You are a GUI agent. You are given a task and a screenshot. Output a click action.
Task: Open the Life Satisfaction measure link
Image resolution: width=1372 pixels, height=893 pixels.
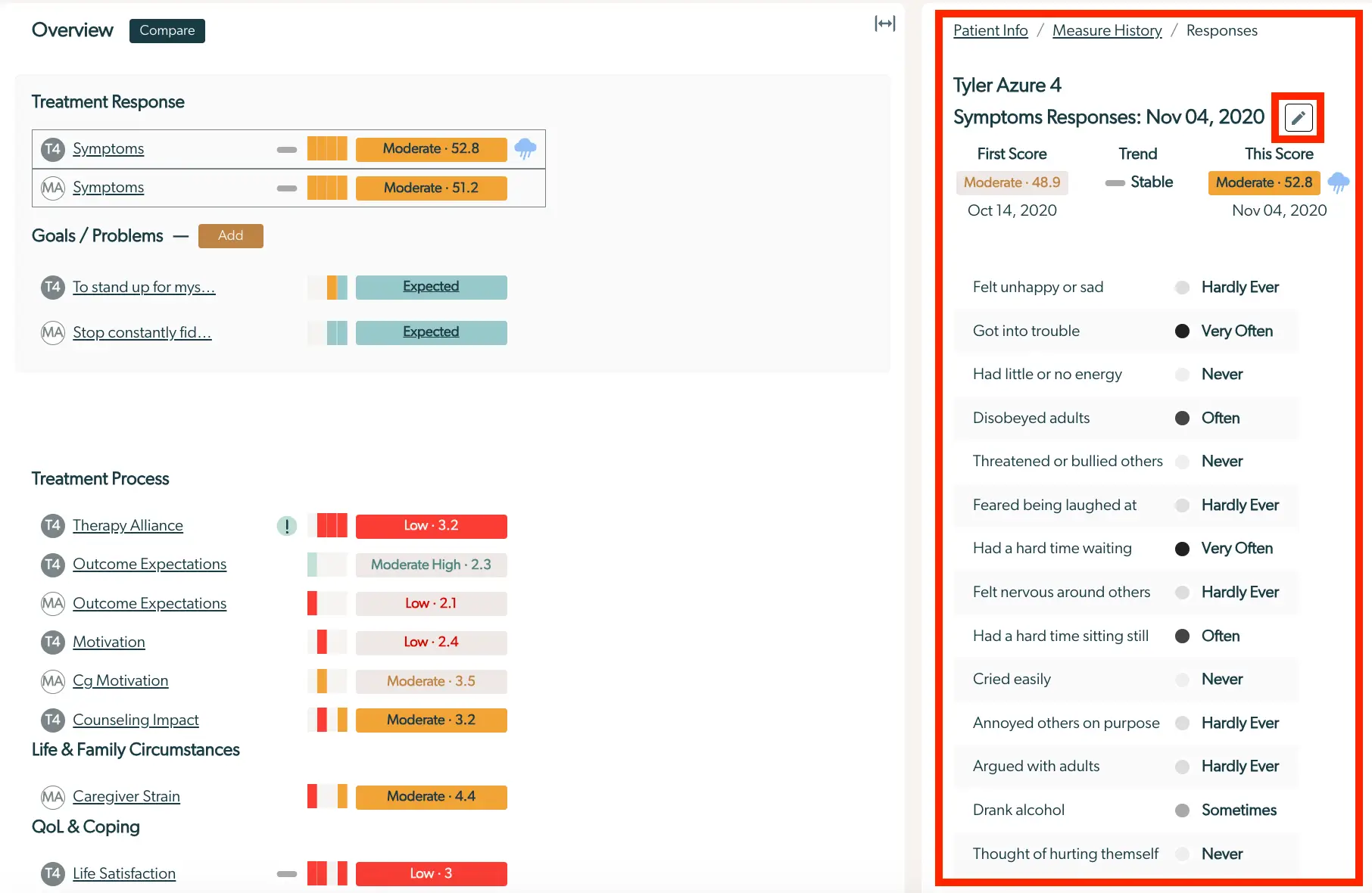[x=123, y=873]
